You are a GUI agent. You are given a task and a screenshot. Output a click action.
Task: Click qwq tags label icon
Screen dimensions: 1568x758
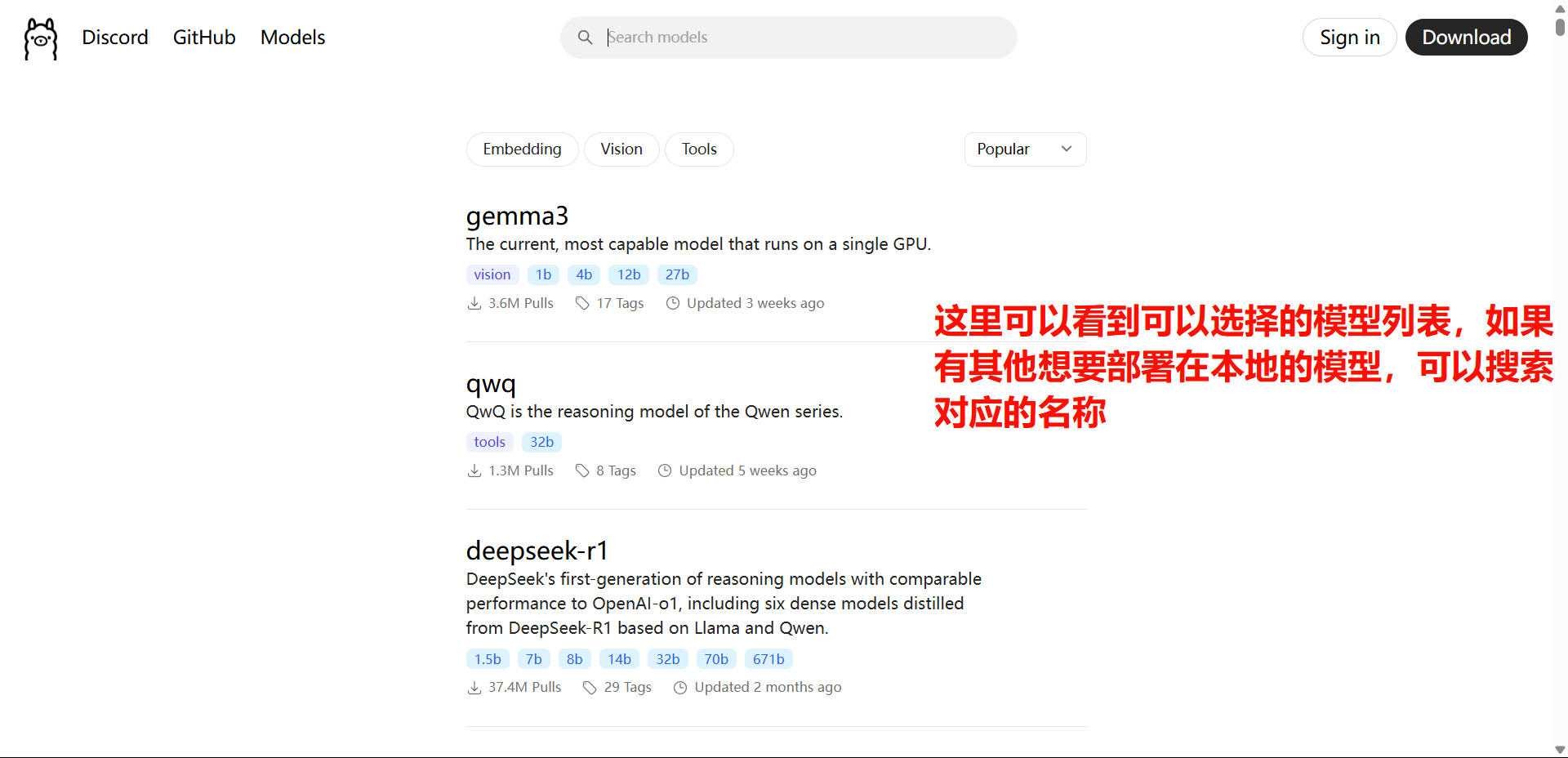pyautogui.click(x=582, y=471)
